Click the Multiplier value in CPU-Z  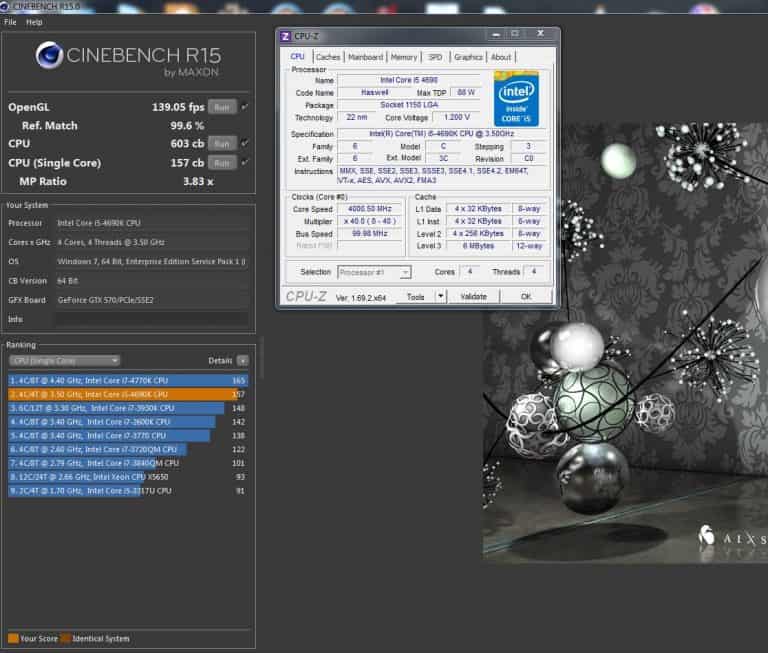click(x=370, y=221)
